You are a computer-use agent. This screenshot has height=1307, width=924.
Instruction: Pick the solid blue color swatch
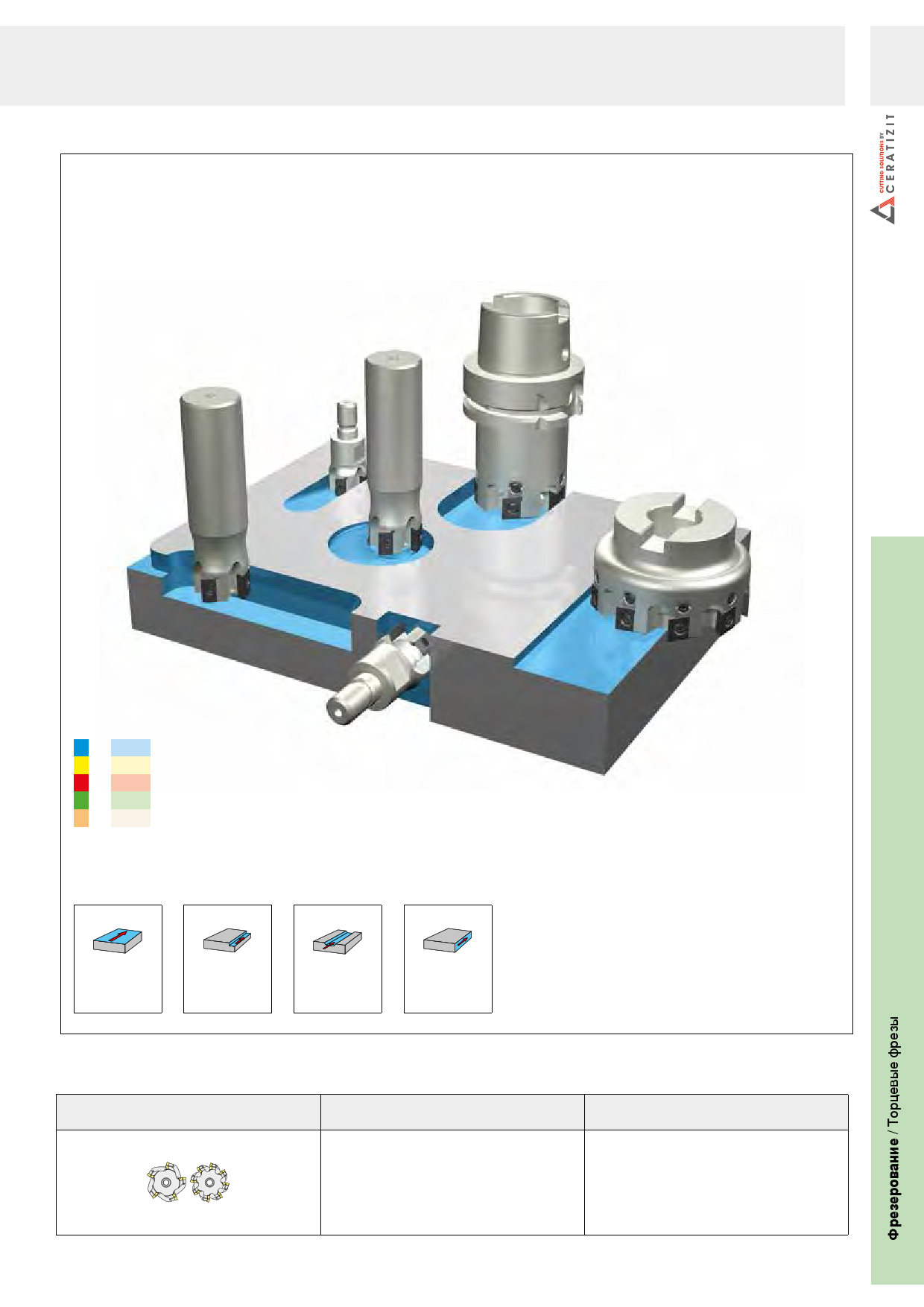[81, 747]
